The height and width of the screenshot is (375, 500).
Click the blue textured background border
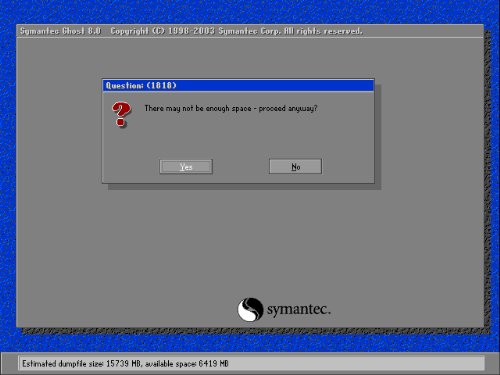coord(8,187)
